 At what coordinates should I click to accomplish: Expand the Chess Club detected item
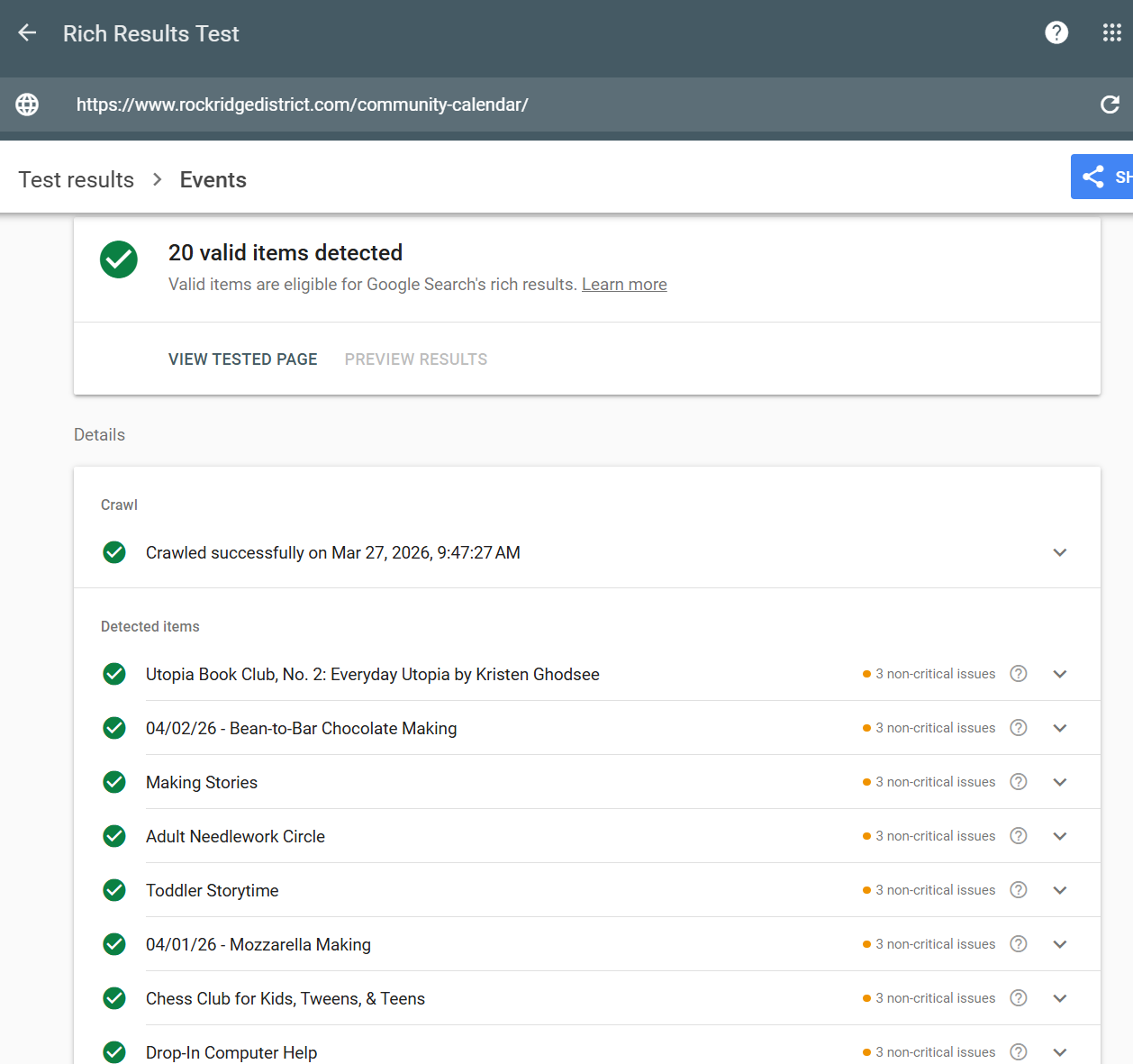(1059, 997)
